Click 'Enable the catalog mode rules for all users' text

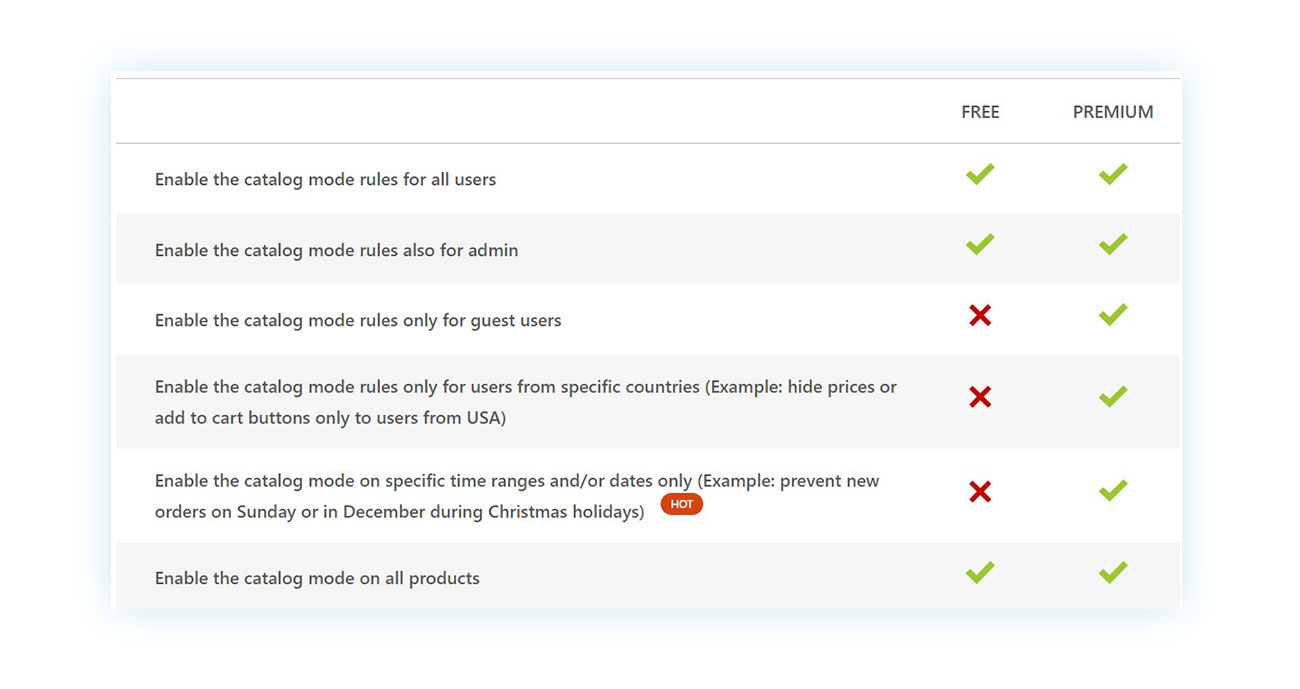point(325,180)
